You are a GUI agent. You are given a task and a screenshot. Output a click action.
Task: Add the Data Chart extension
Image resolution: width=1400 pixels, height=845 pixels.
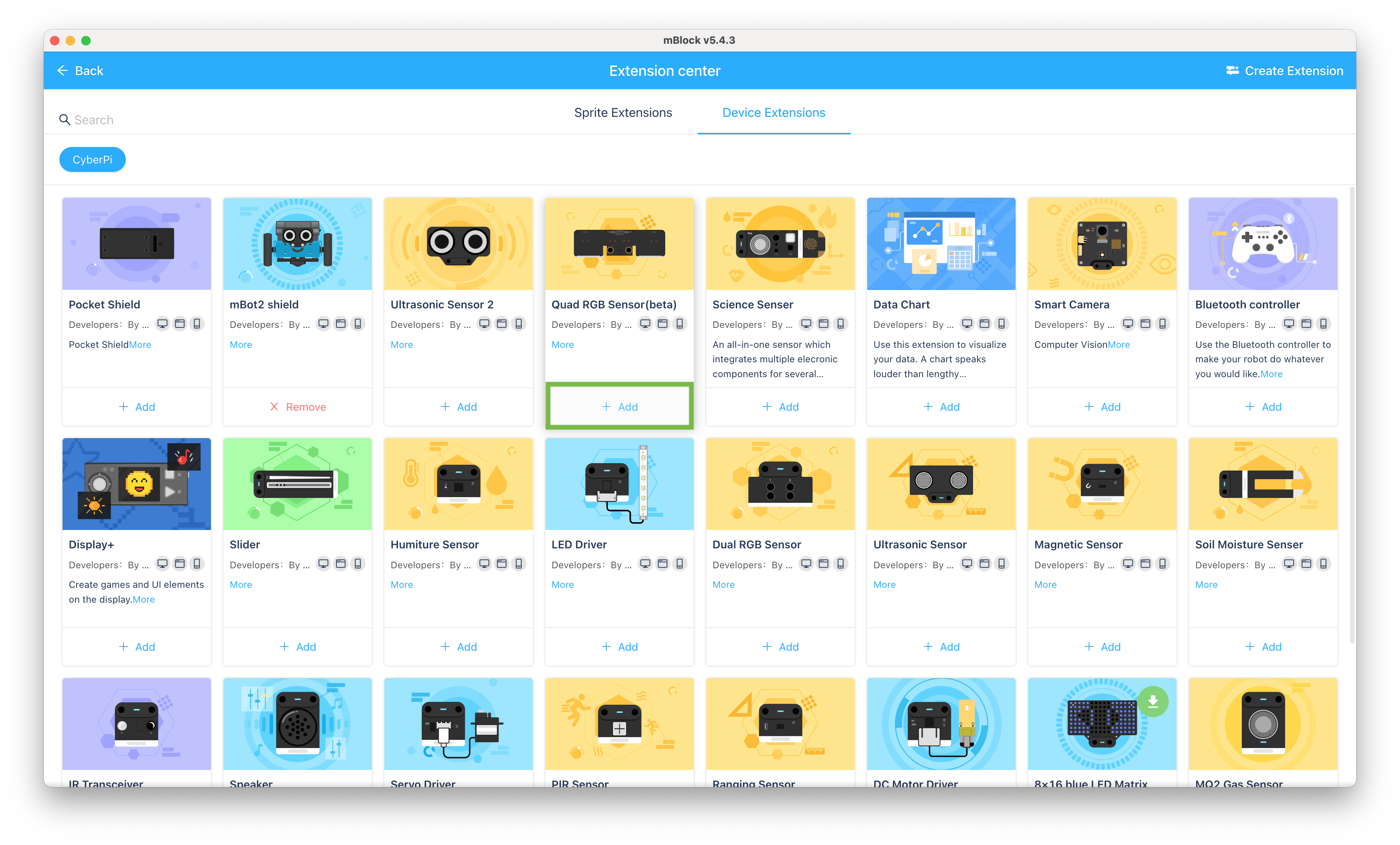pos(941,406)
